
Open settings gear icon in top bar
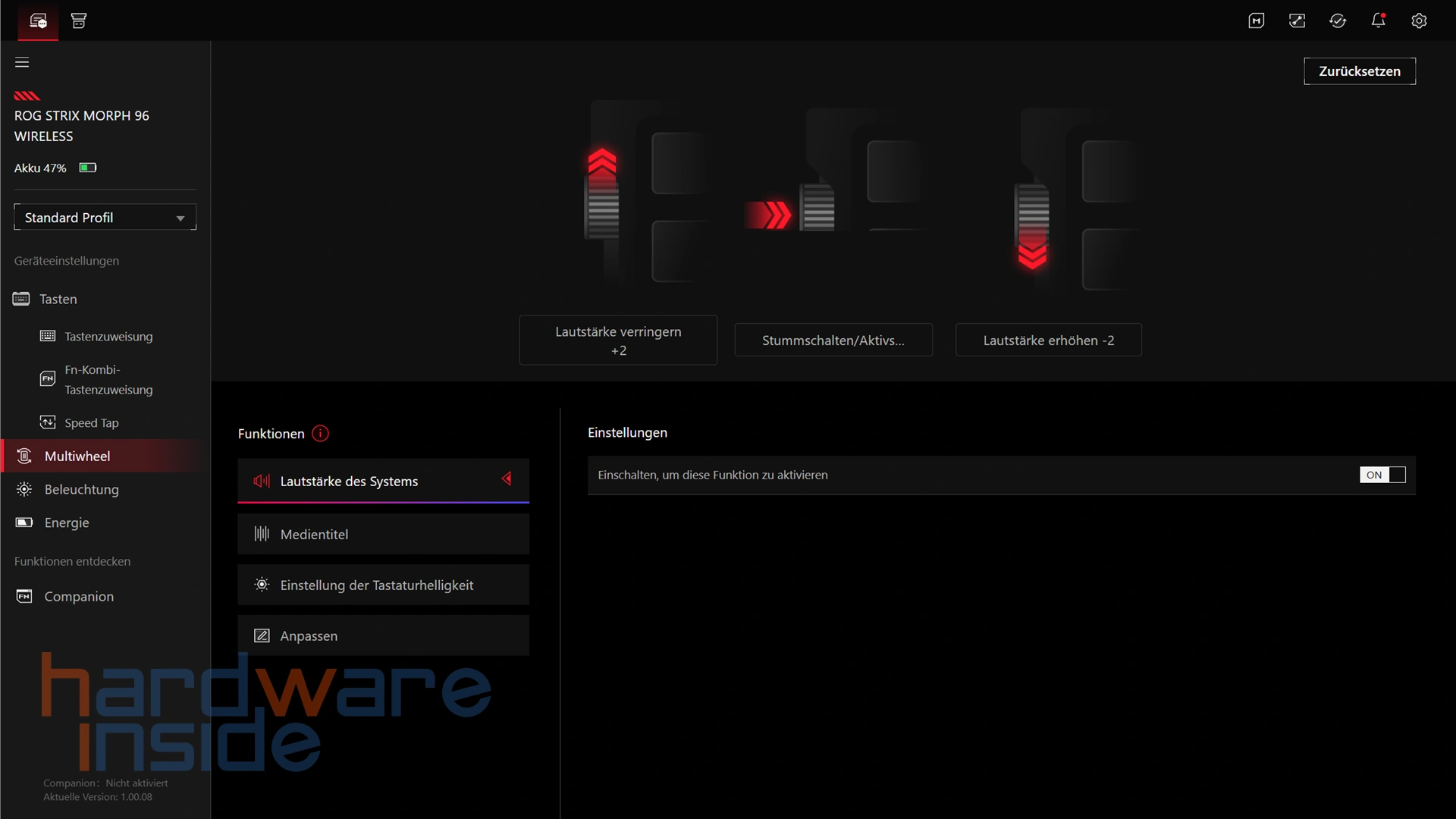point(1419,20)
